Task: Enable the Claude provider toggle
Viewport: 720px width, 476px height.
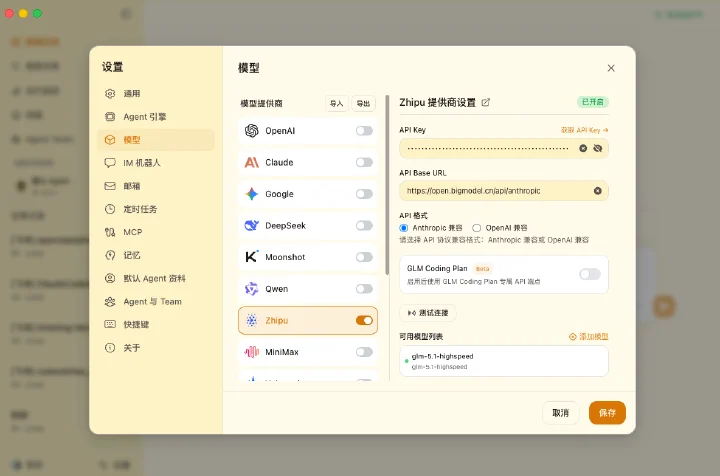Action: click(x=364, y=162)
